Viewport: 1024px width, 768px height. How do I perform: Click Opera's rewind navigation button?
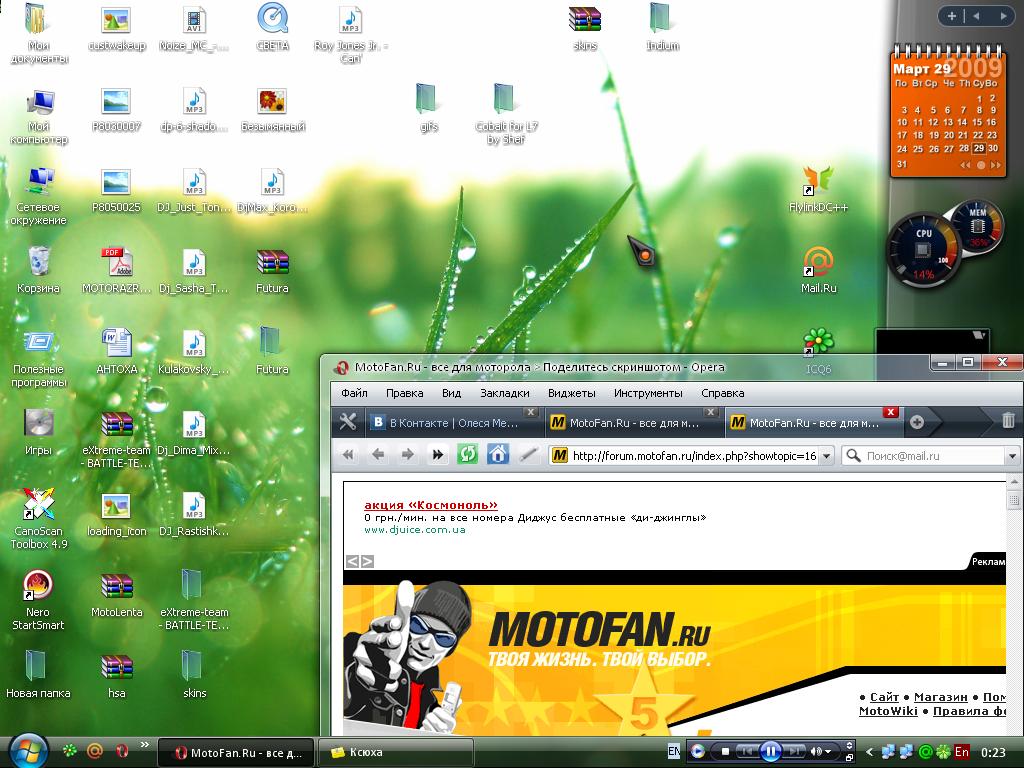(x=348, y=455)
